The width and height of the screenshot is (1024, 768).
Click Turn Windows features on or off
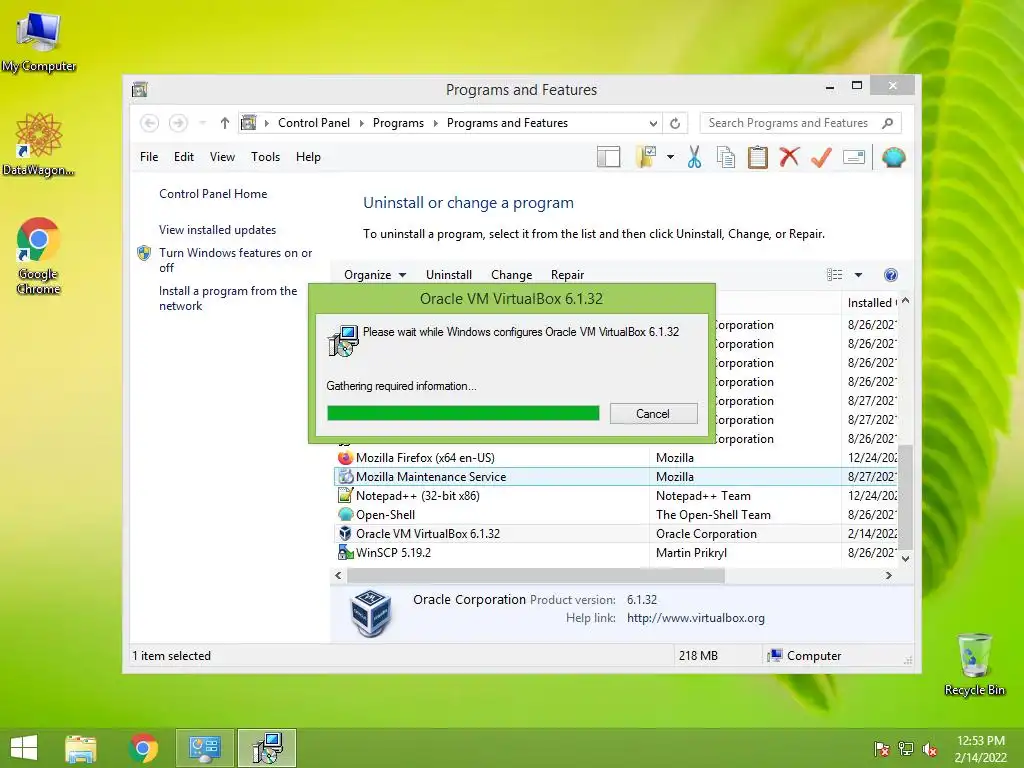236,260
